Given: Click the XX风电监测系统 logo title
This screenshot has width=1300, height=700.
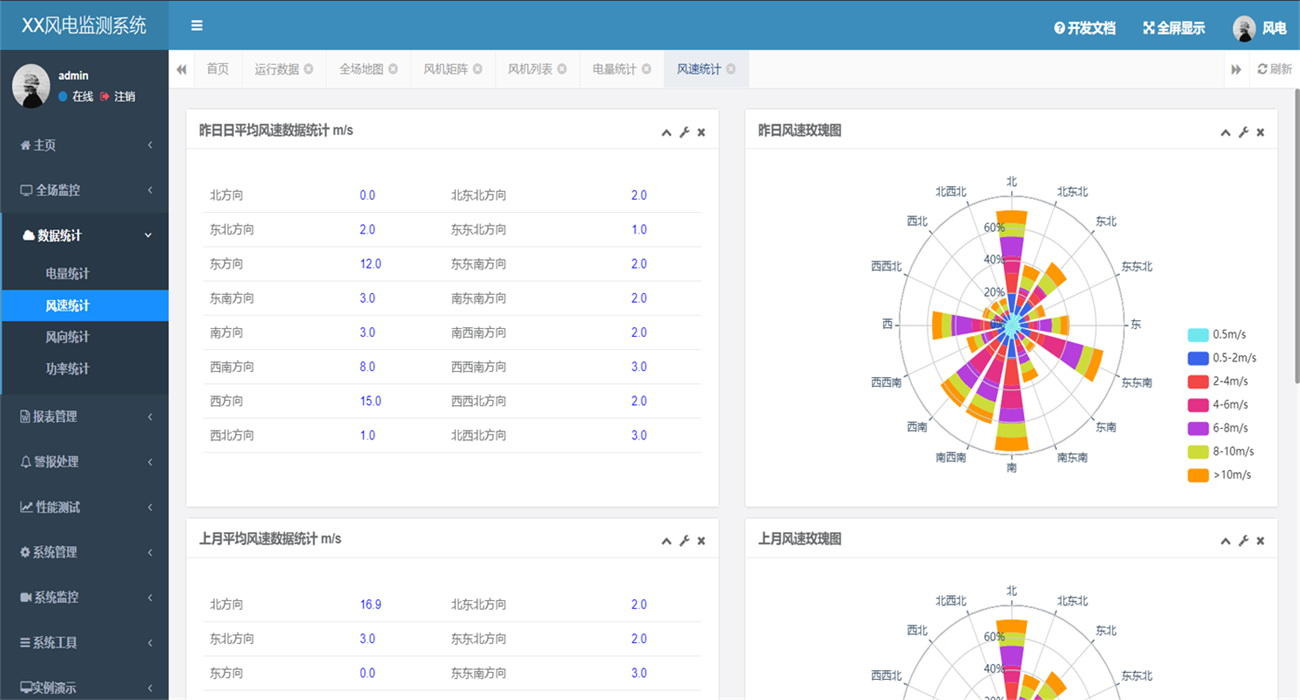Looking at the screenshot, I should 84,26.
